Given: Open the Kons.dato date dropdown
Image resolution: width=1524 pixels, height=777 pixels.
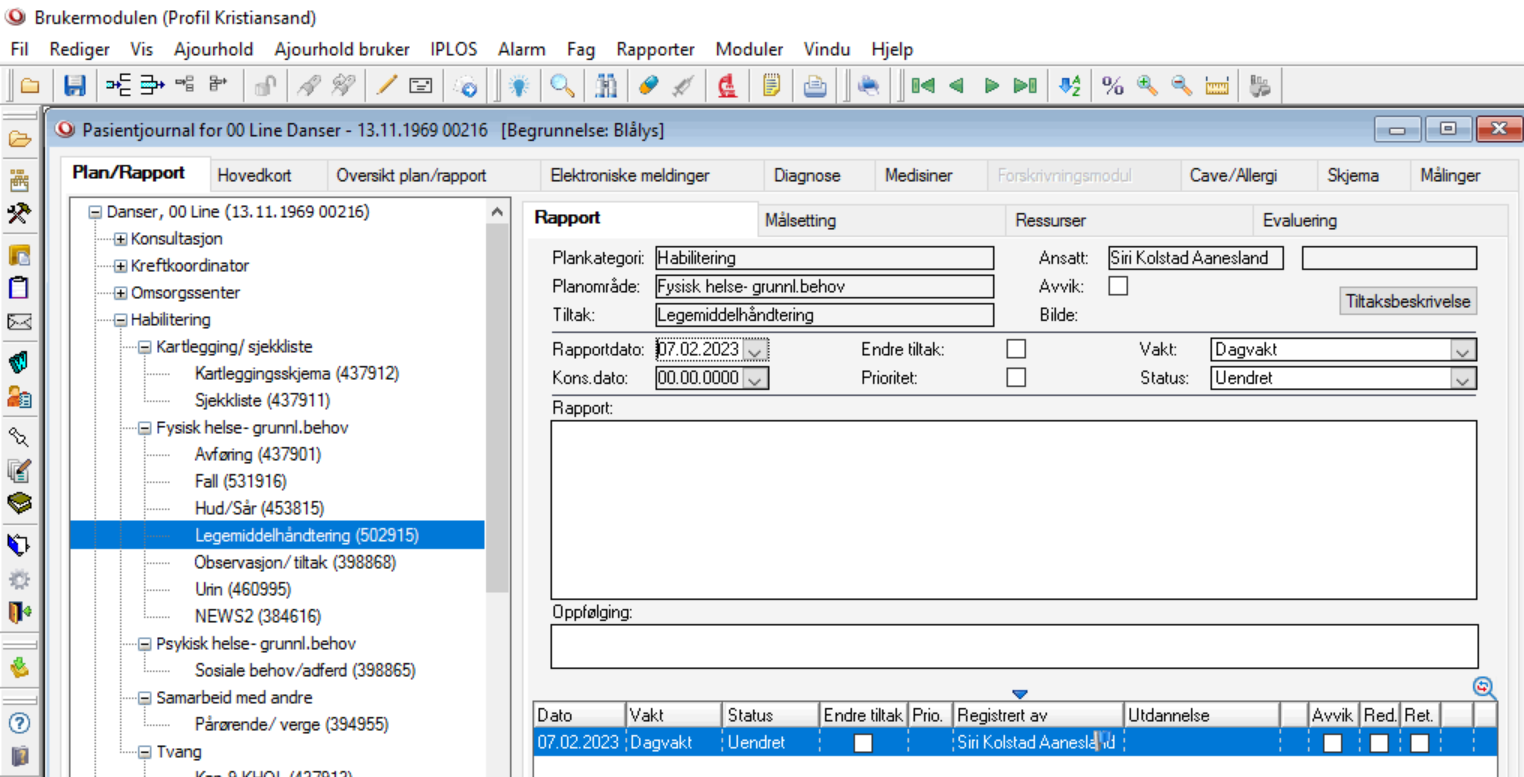Looking at the screenshot, I should click(x=757, y=378).
